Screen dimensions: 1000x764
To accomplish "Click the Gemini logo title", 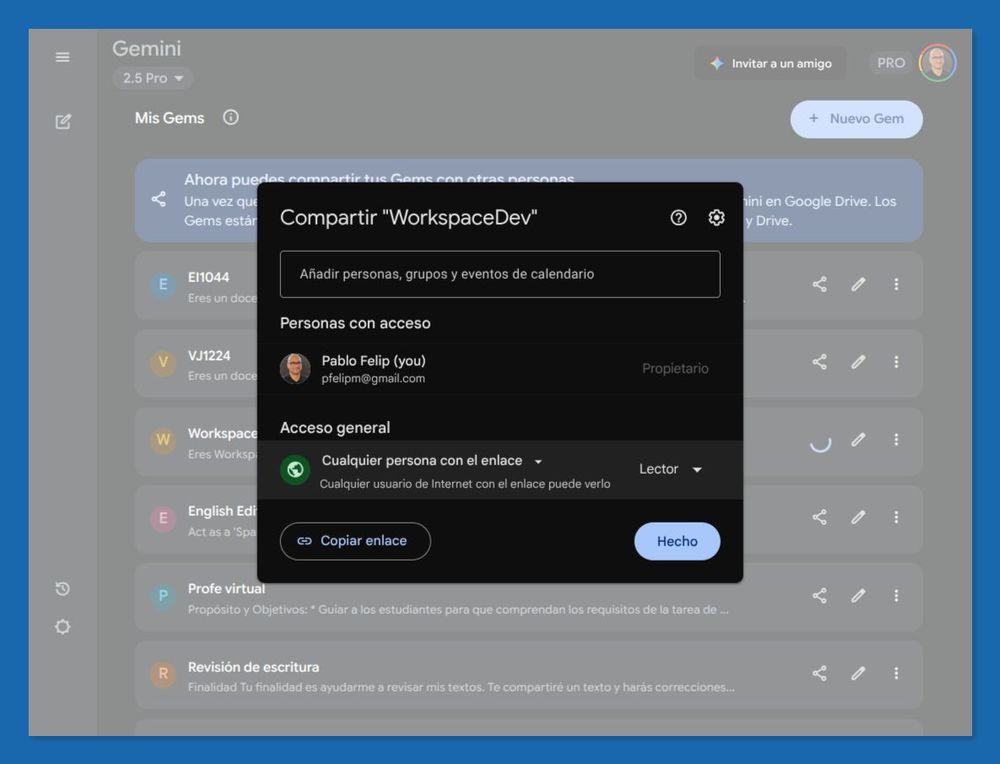I will tap(147, 48).
